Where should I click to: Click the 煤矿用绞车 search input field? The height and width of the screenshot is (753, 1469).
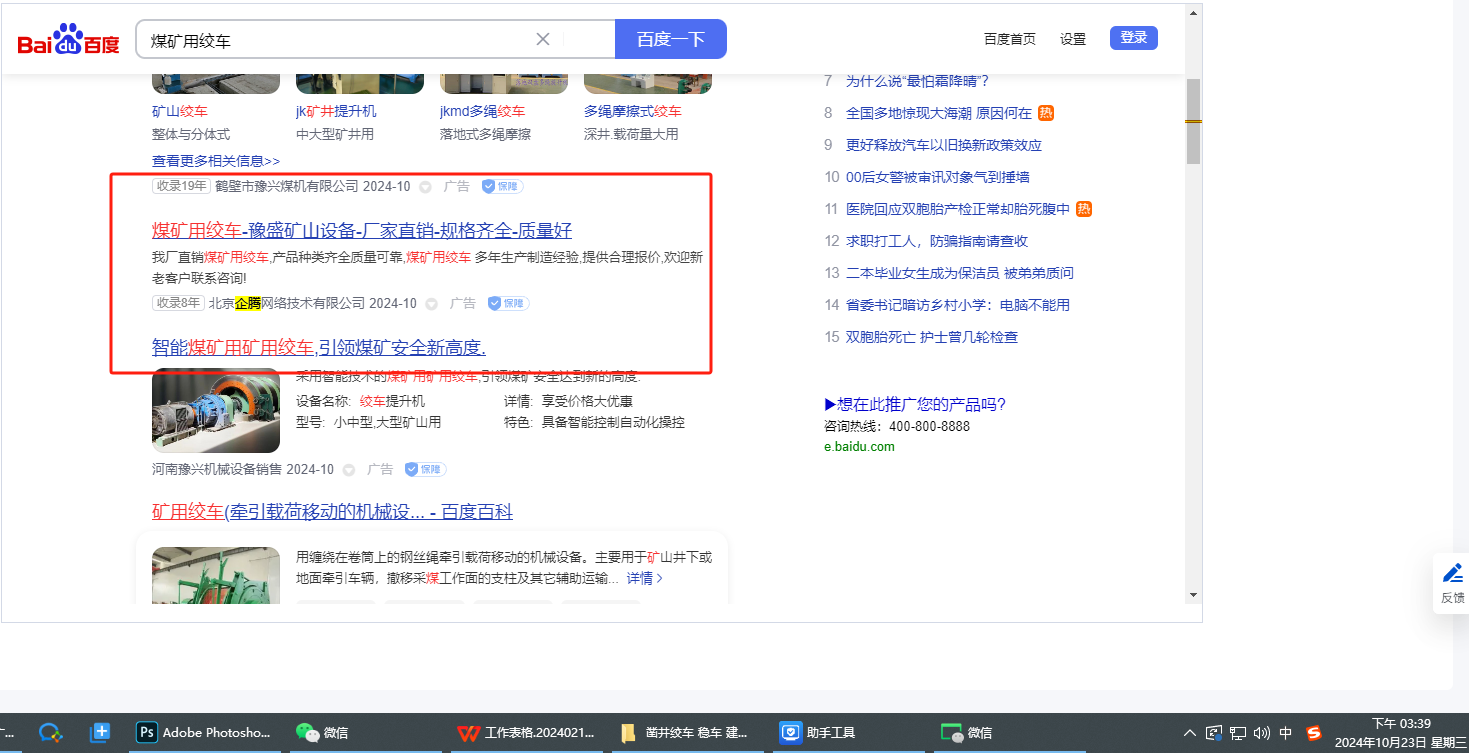coord(340,40)
